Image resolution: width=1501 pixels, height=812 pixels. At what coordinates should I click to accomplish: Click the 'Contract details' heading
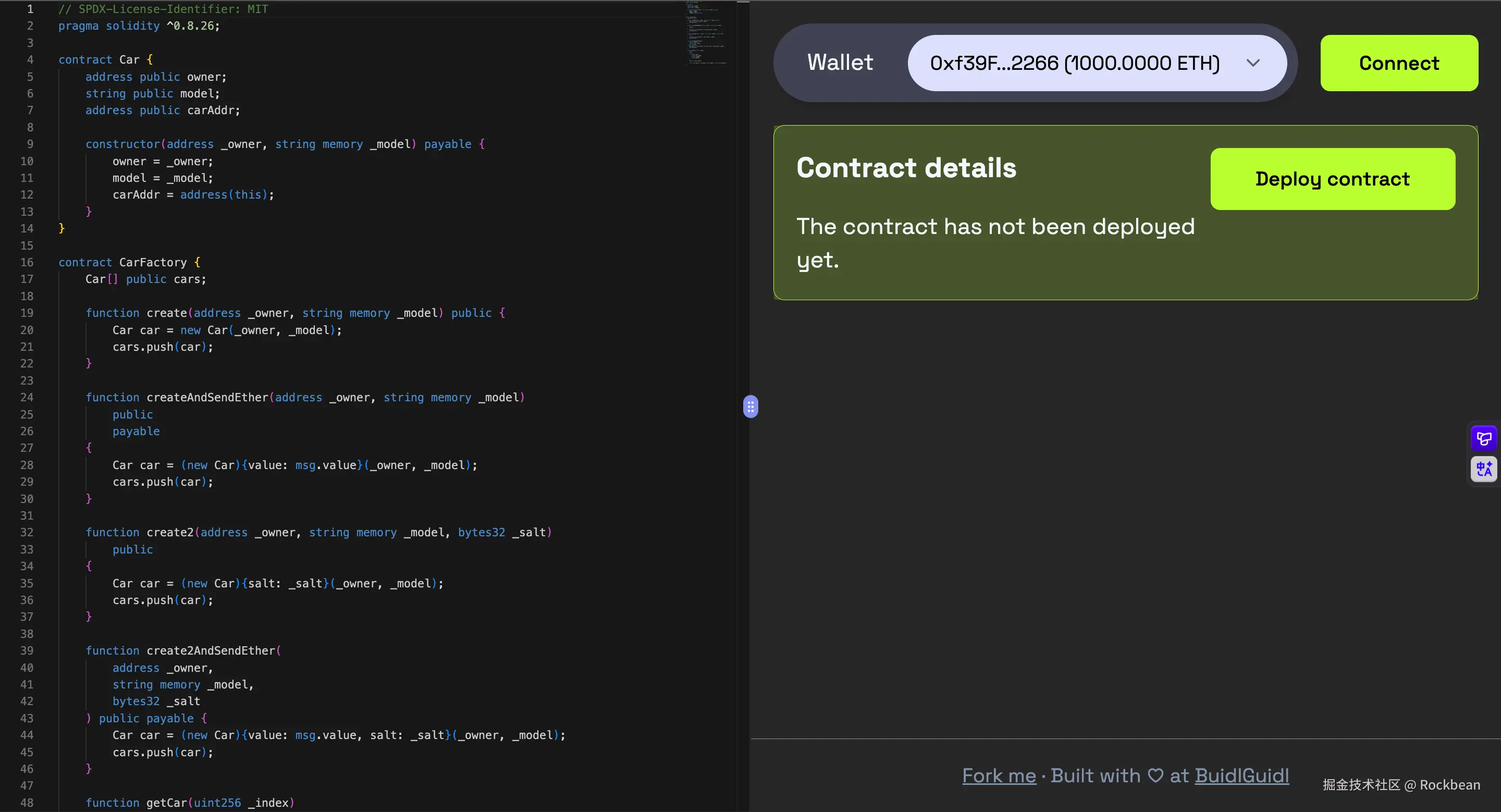pyautogui.click(x=906, y=168)
